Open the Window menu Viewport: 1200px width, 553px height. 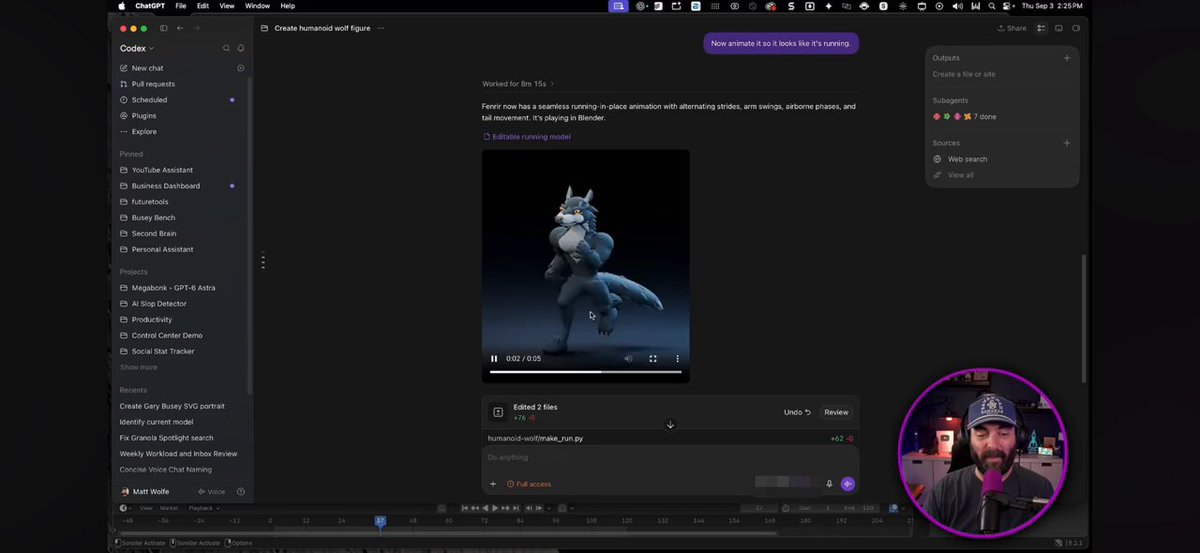(257, 6)
